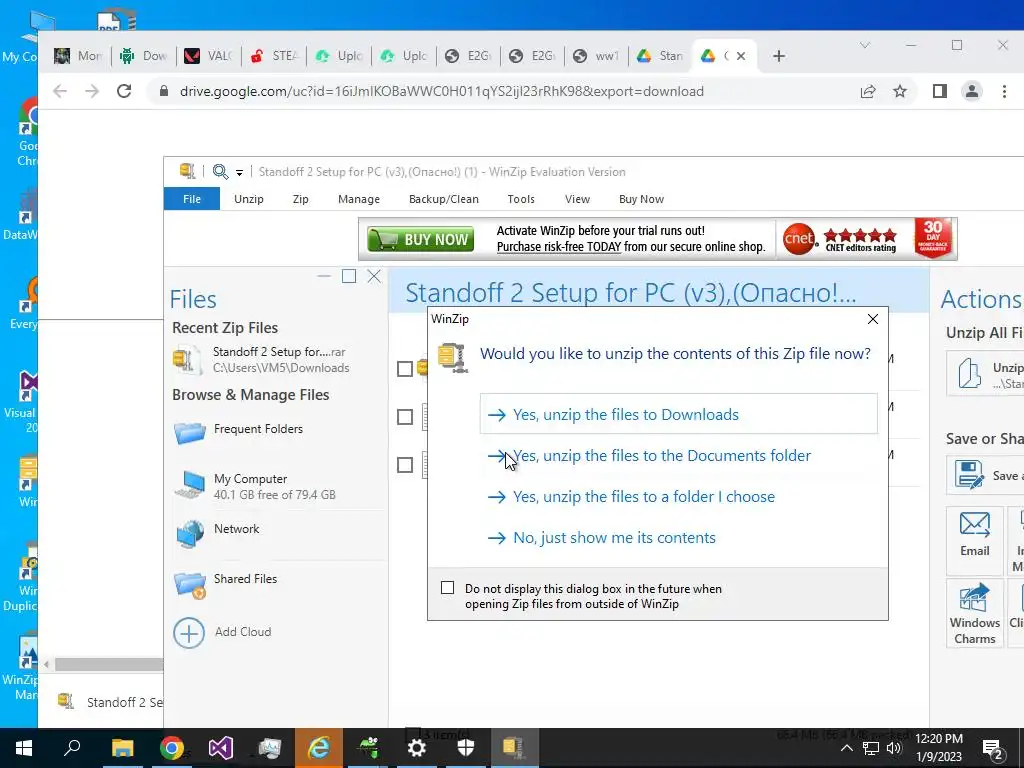This screenshot has height=768, width=1024.
Task: Switch to the Unzip ribbon tab
Action: 249,199
